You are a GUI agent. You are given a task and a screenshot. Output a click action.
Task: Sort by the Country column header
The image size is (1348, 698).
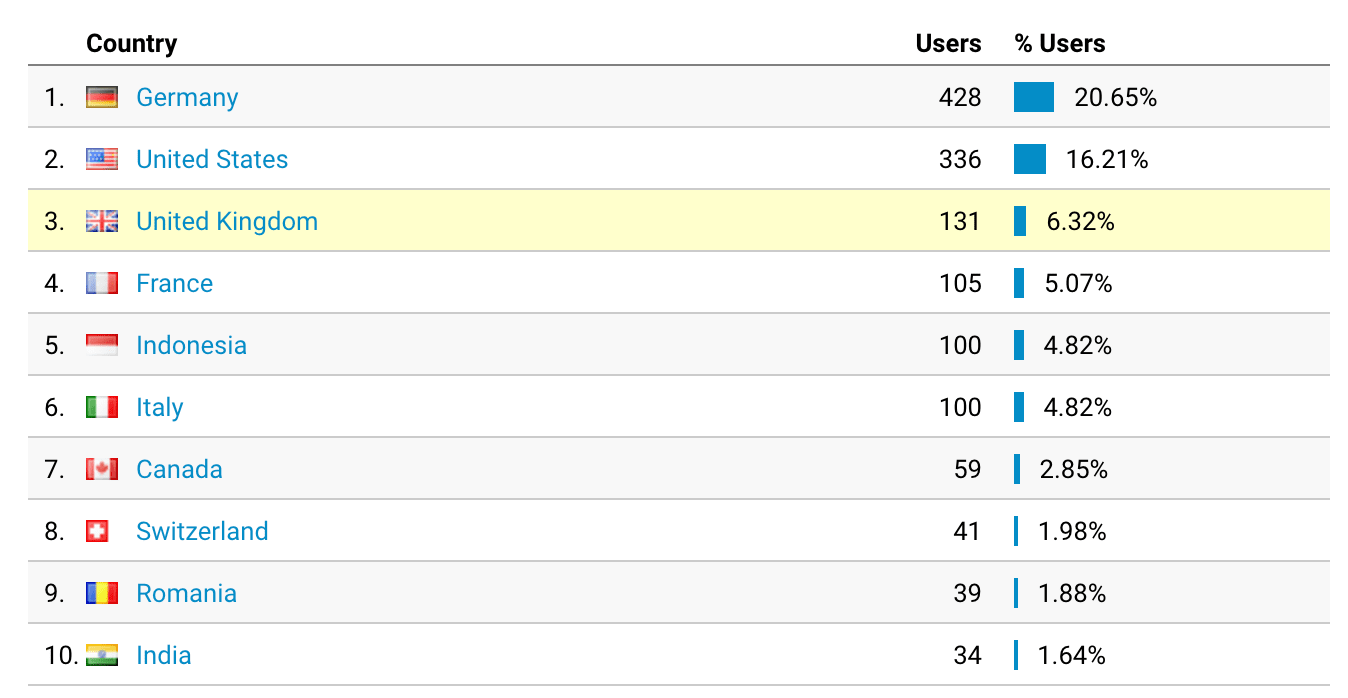(x=131, y=44)
